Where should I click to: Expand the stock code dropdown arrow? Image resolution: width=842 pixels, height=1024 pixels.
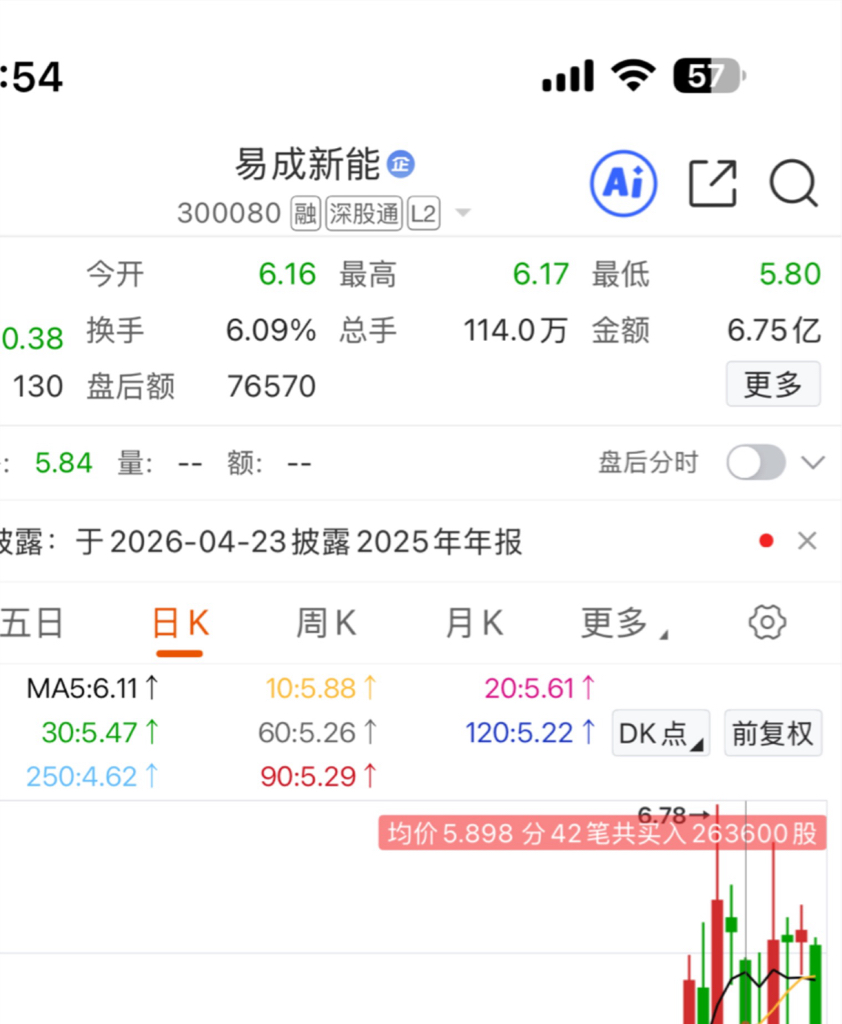tap(462, 212)
